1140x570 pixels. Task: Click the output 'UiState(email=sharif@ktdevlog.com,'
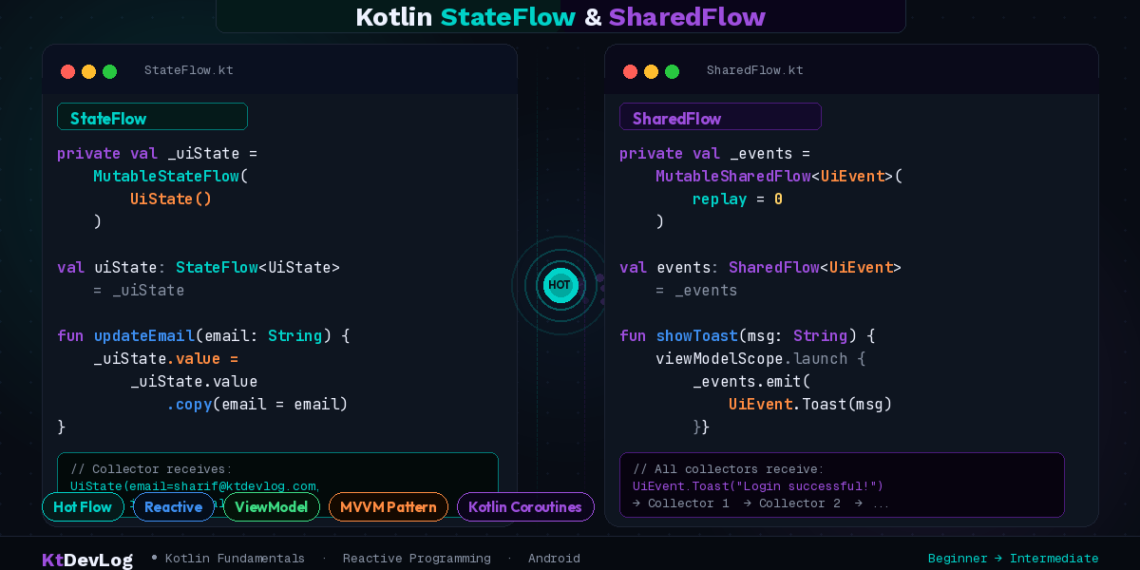point(196,486)
